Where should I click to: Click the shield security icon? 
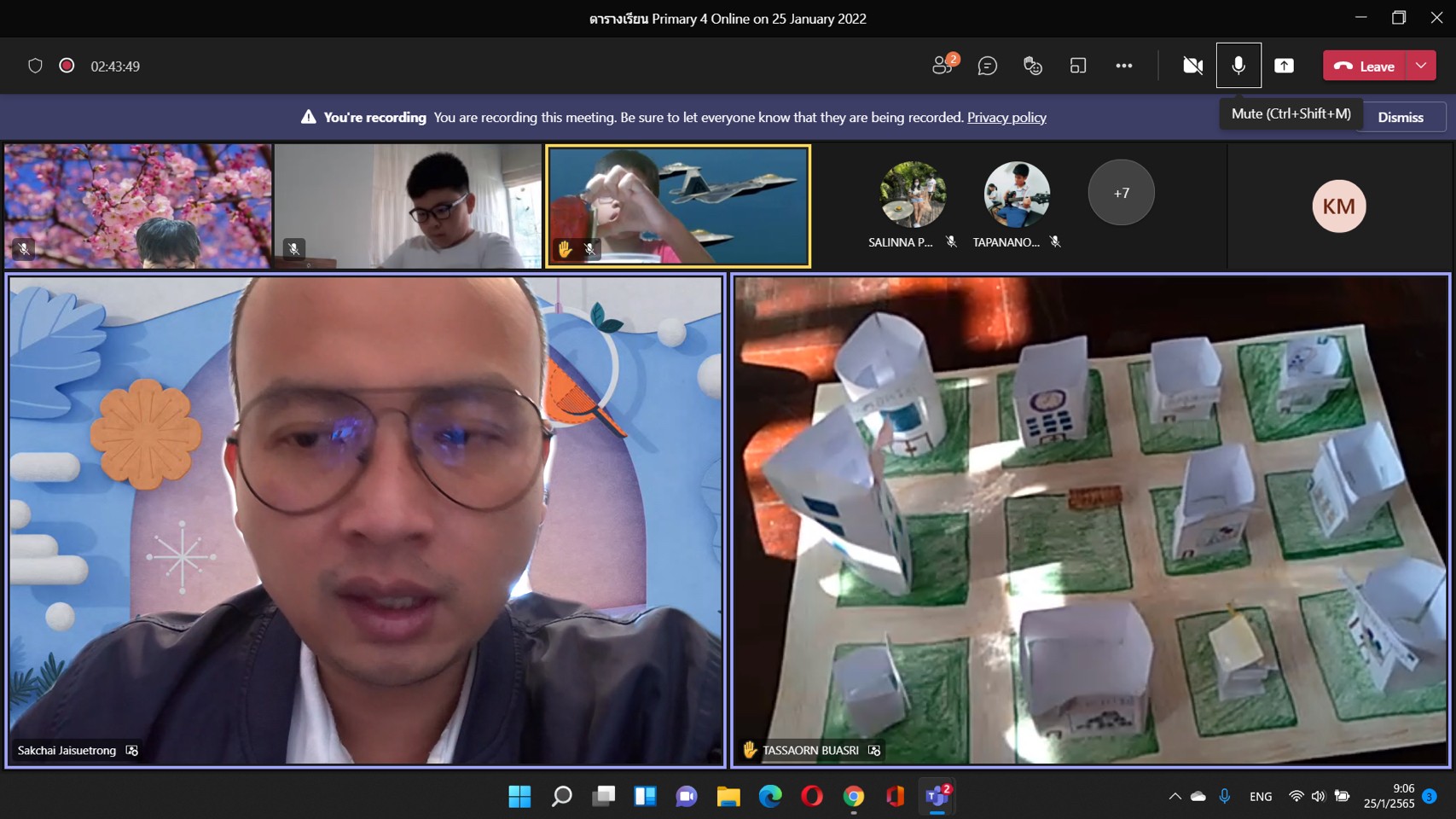point(35,66)
